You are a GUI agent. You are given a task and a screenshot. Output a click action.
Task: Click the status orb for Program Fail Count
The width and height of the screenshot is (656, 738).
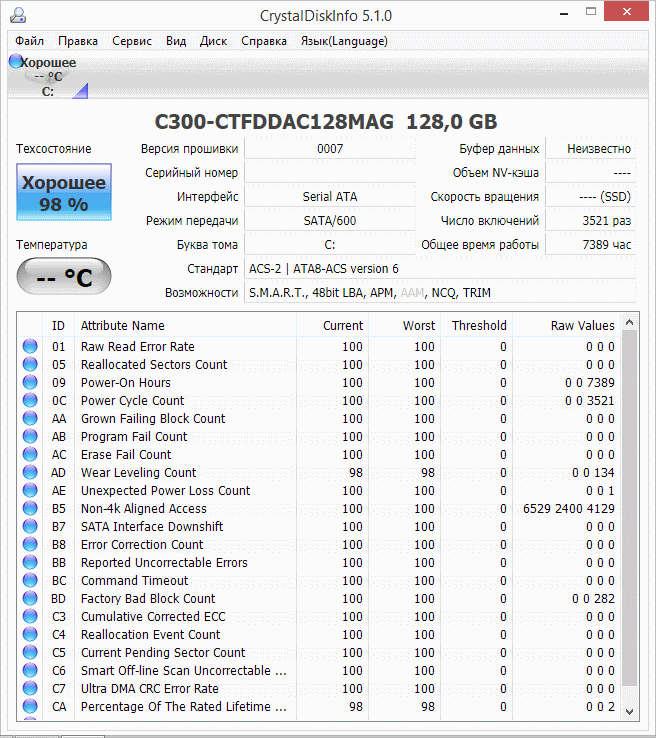(30, 436)
